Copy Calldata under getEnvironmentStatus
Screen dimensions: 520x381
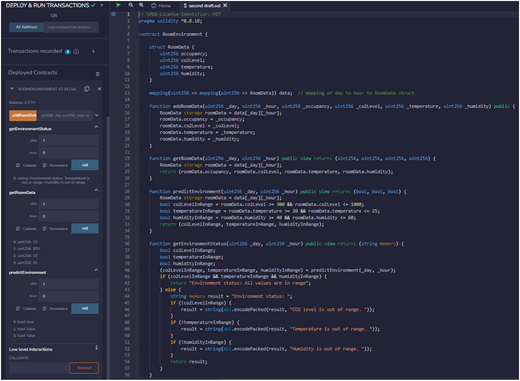point(26,165)
